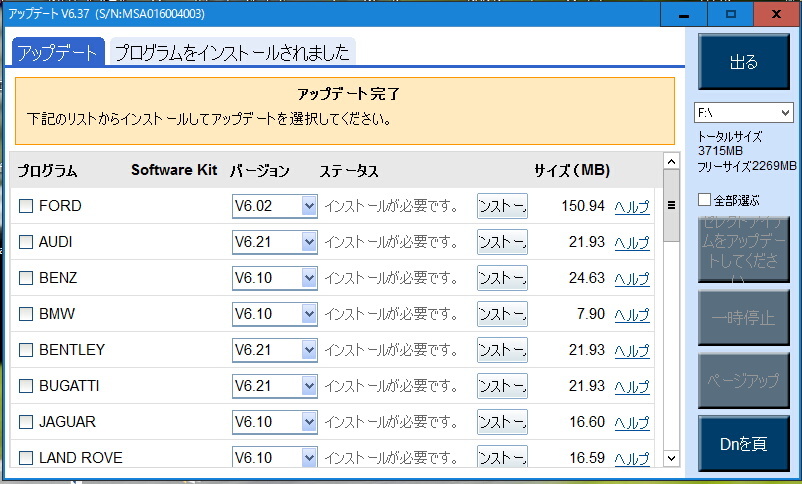Select the BENTLEY checkbox

(x=26, y=350)
